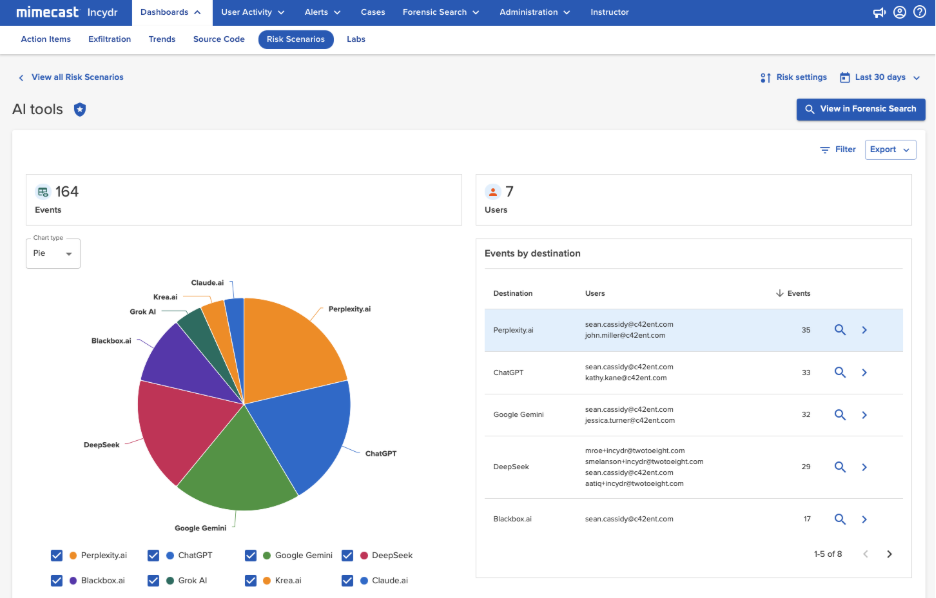This screenshot has height=598, width=936.
Task: Expand the ChatGPT row chevron
Action: coord(864,372)
